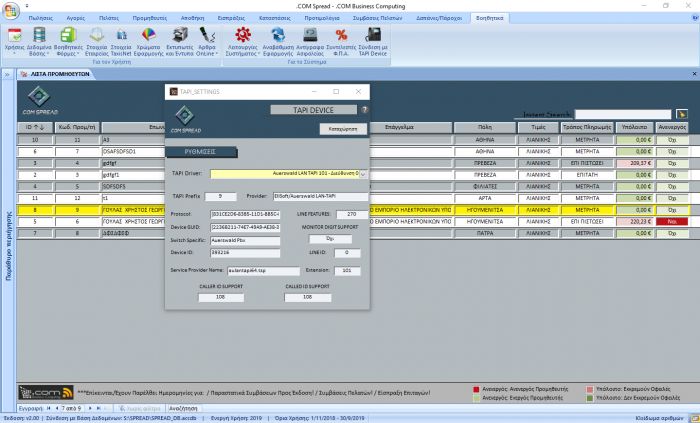Click the Device ID field
The image size is (700, 423).
(x=245, y=253)
